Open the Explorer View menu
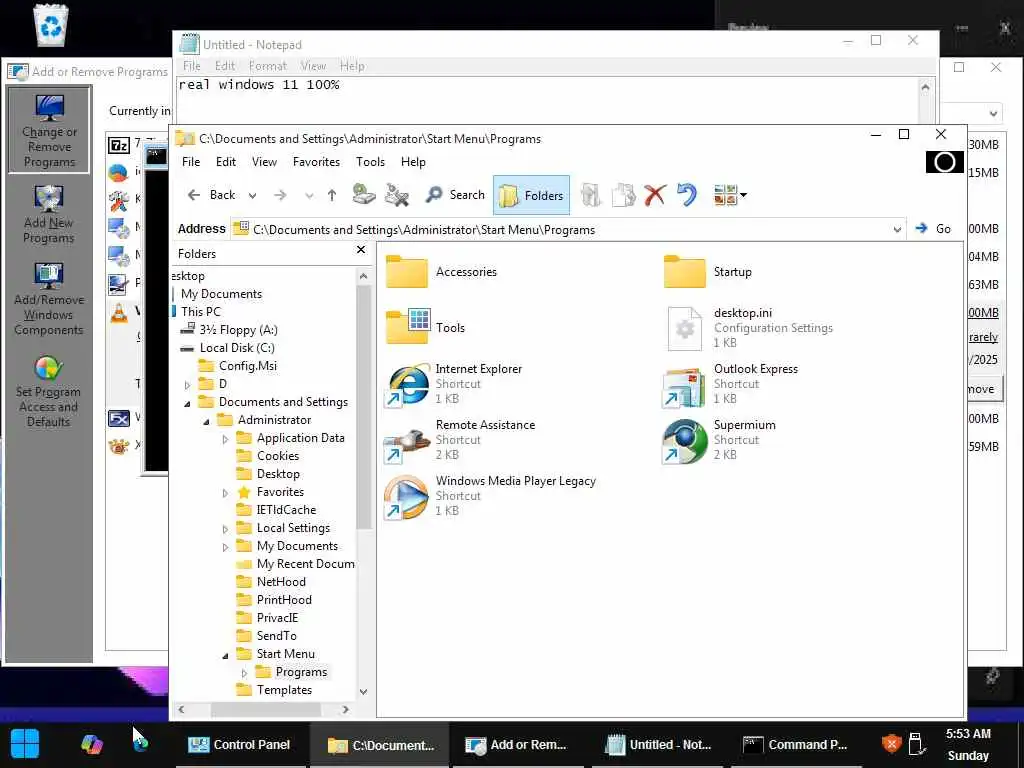 [264, 162]
